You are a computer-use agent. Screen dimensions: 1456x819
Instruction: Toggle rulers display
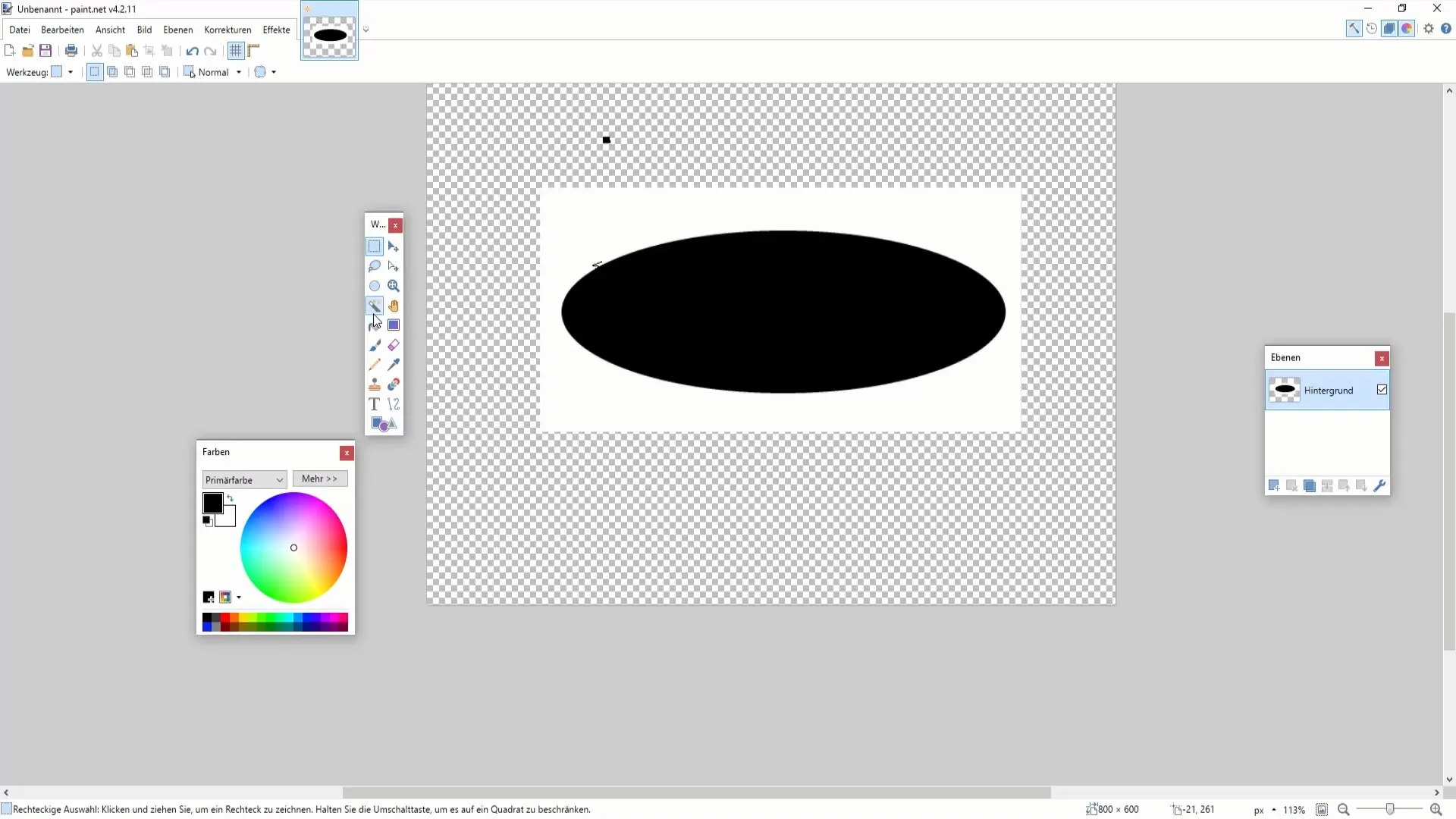click(x=254, y=51)
